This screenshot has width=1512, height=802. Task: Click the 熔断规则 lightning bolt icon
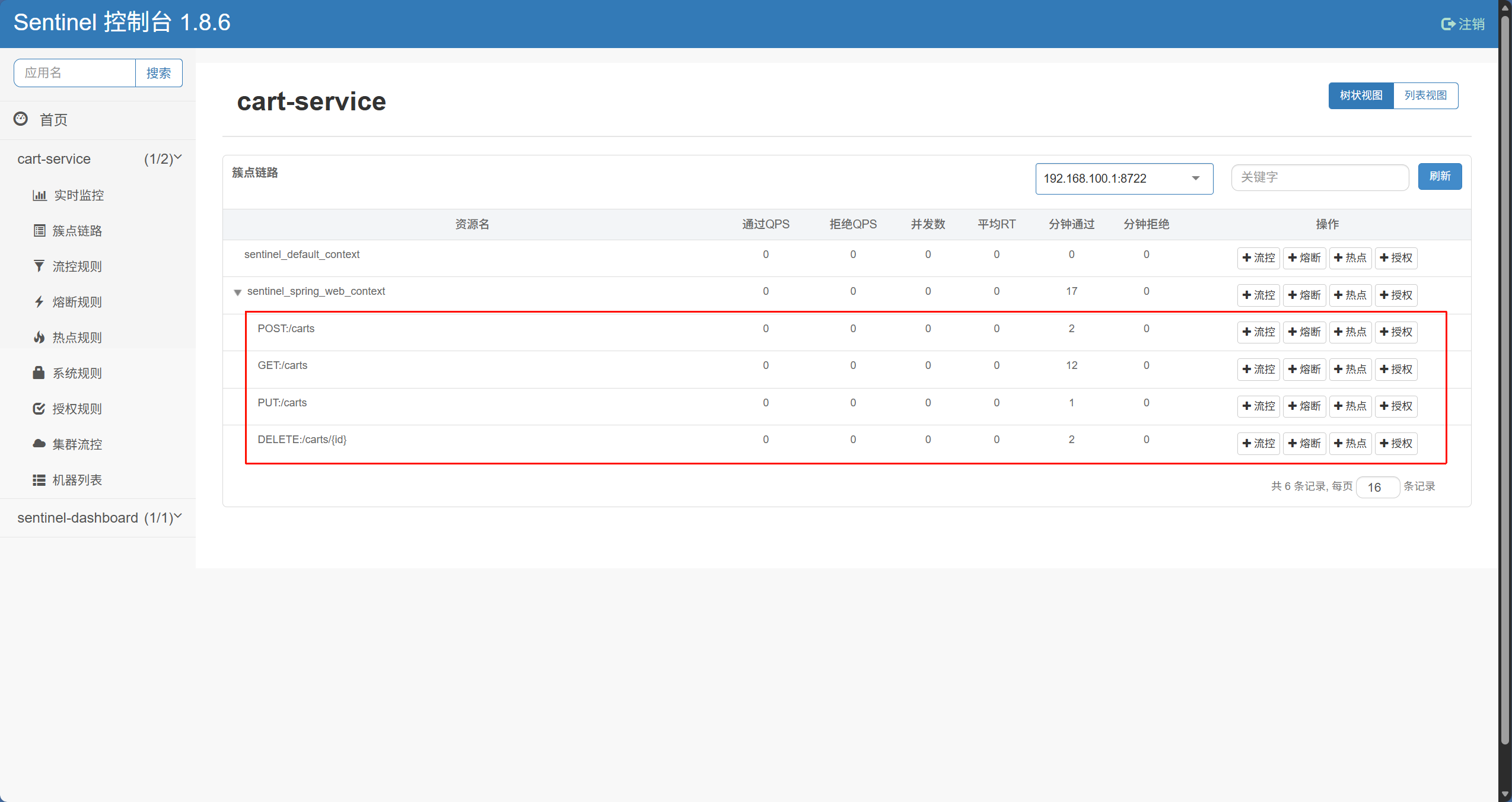coord(39,302)
